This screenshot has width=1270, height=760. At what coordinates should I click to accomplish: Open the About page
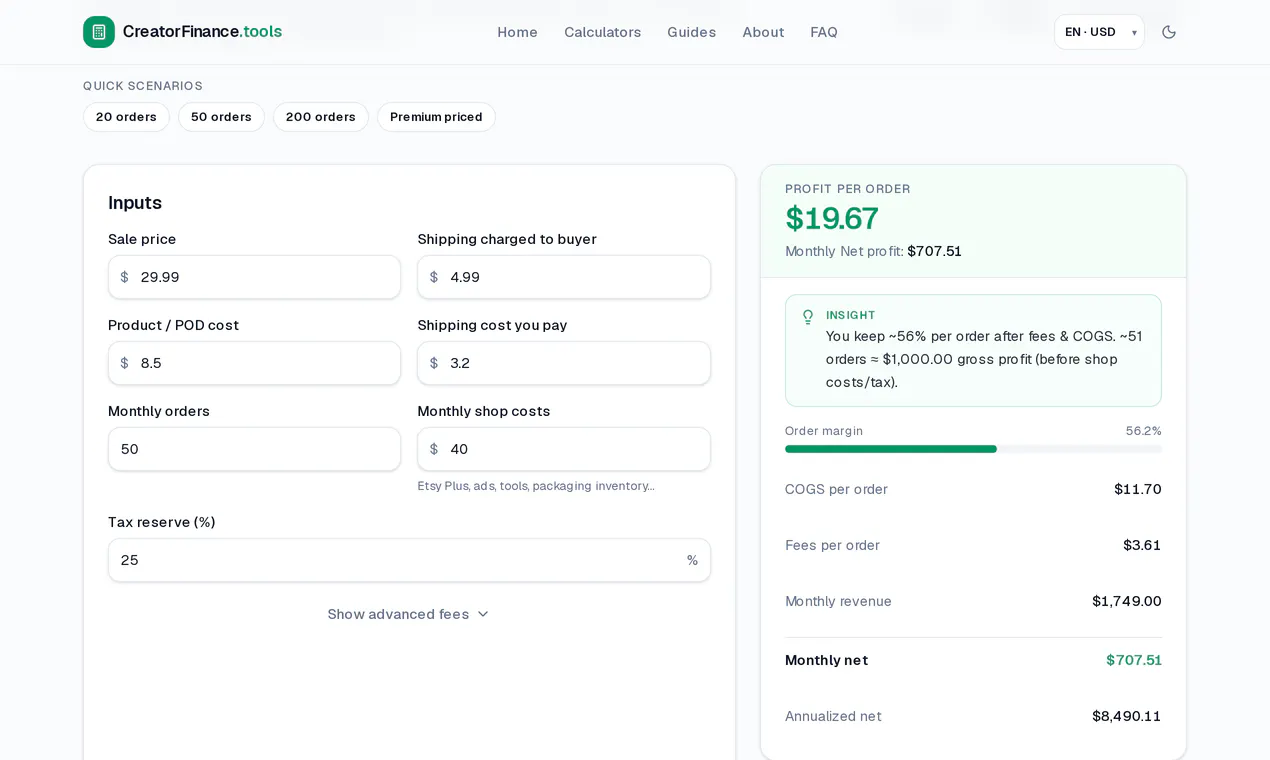[x=763, y=32]
